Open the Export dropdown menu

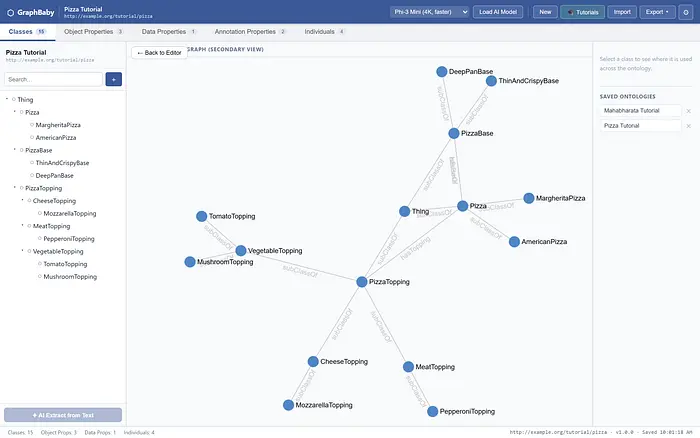pyautogui.click(x=657, y=12)
